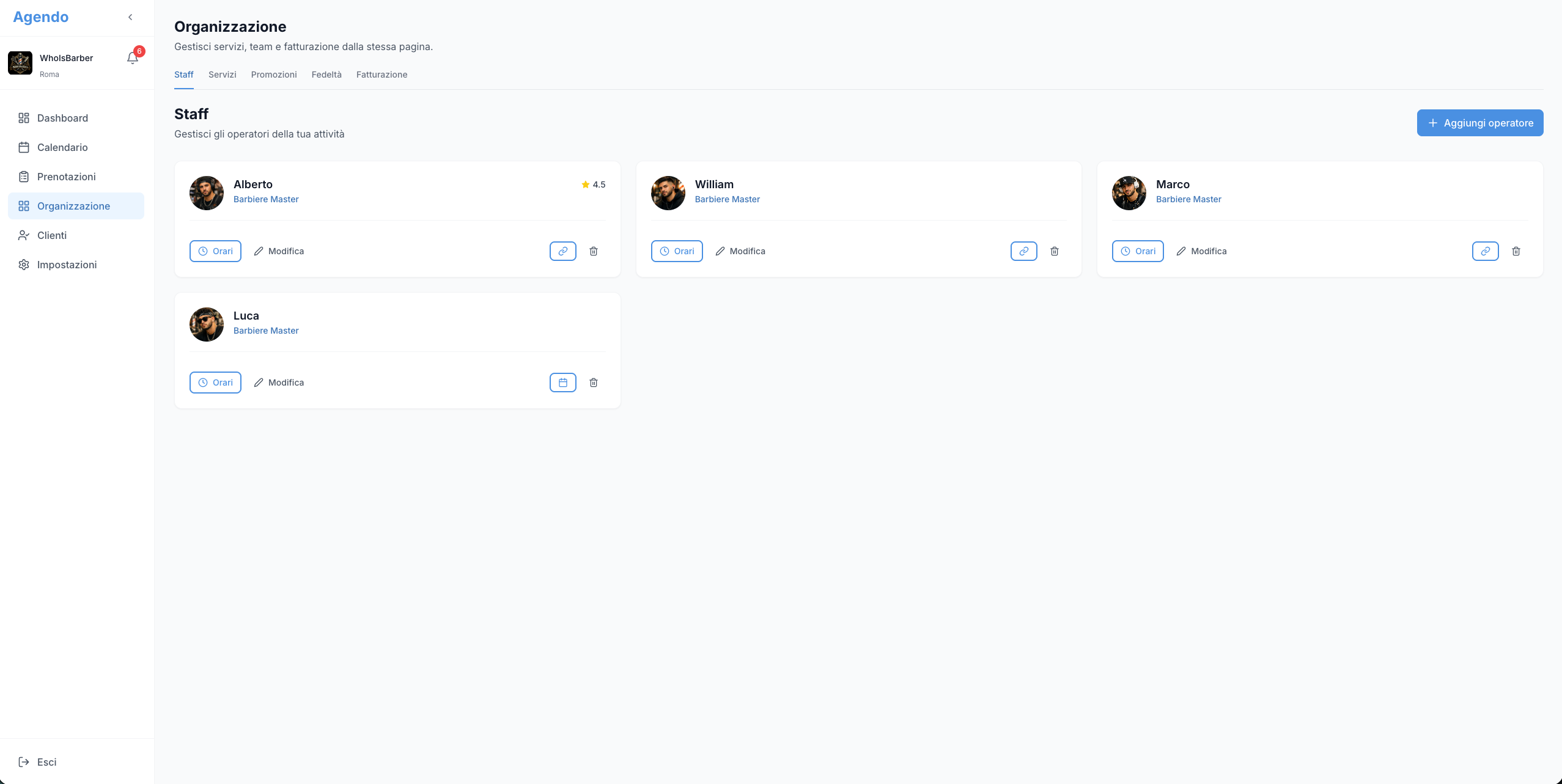Click the link icon on Alberto's card

(x=562, y=251)
